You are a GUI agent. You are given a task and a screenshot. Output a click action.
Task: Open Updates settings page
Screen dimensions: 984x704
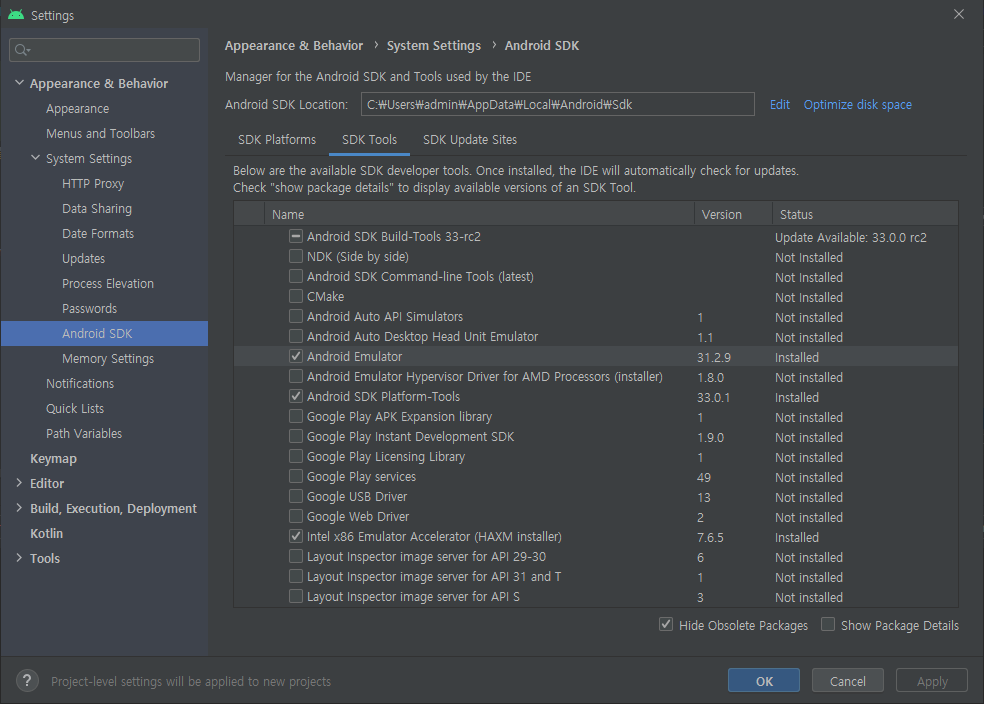click(x=83, y=259)
